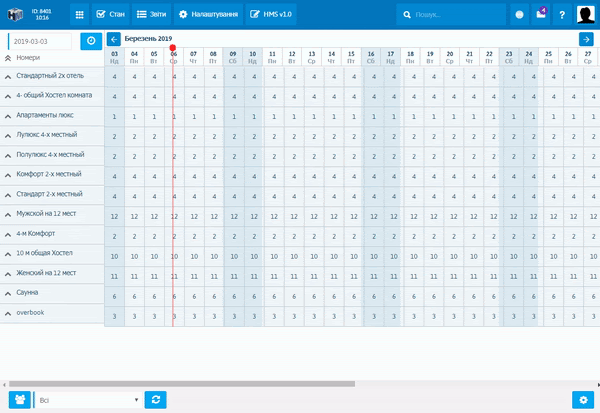Click the refresh button at bottom
Image resolution: width=600 pixels, height=413 pixels.
(155, 399)
